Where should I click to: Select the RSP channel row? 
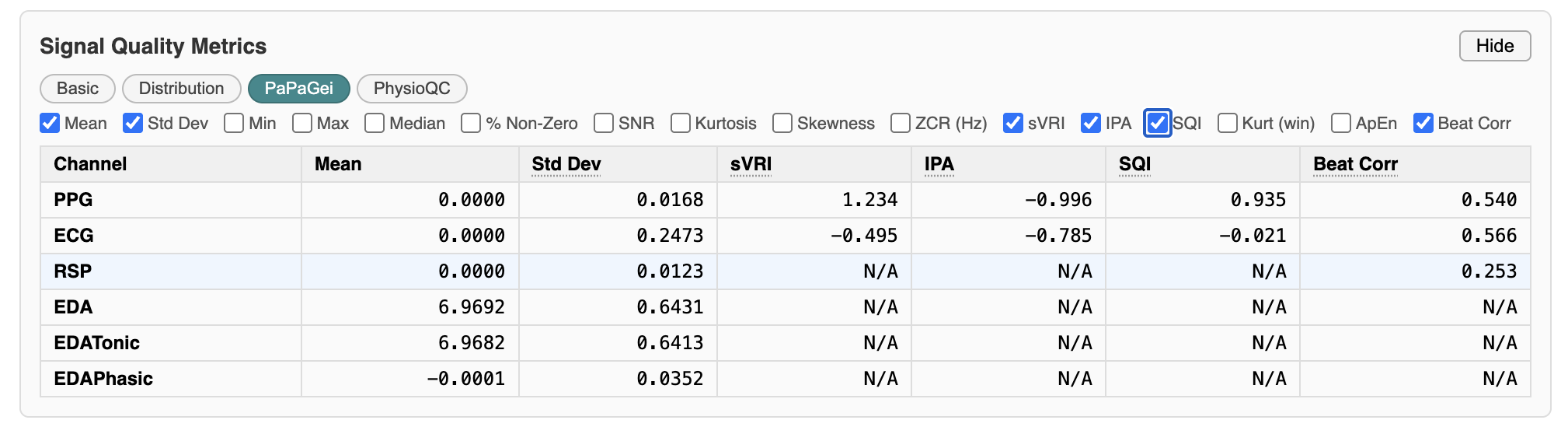tap(73, 271)
